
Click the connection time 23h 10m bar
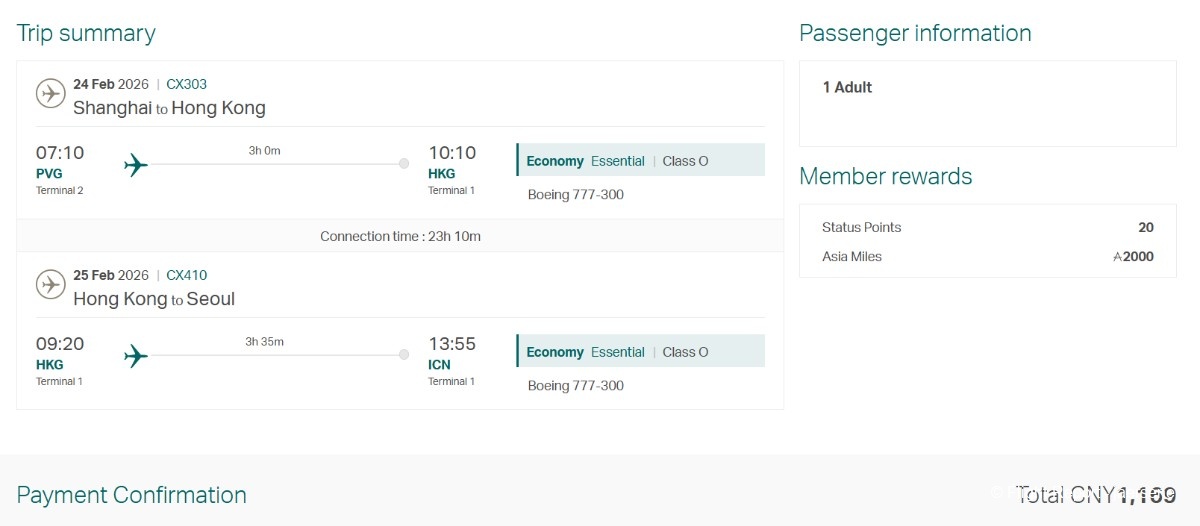[400, 236]
